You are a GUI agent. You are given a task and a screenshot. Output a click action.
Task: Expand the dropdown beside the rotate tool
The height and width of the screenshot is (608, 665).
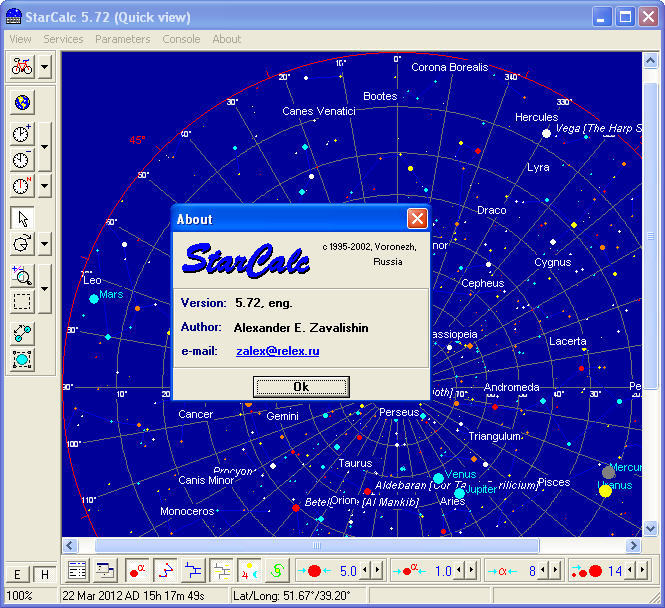(45, 244)
